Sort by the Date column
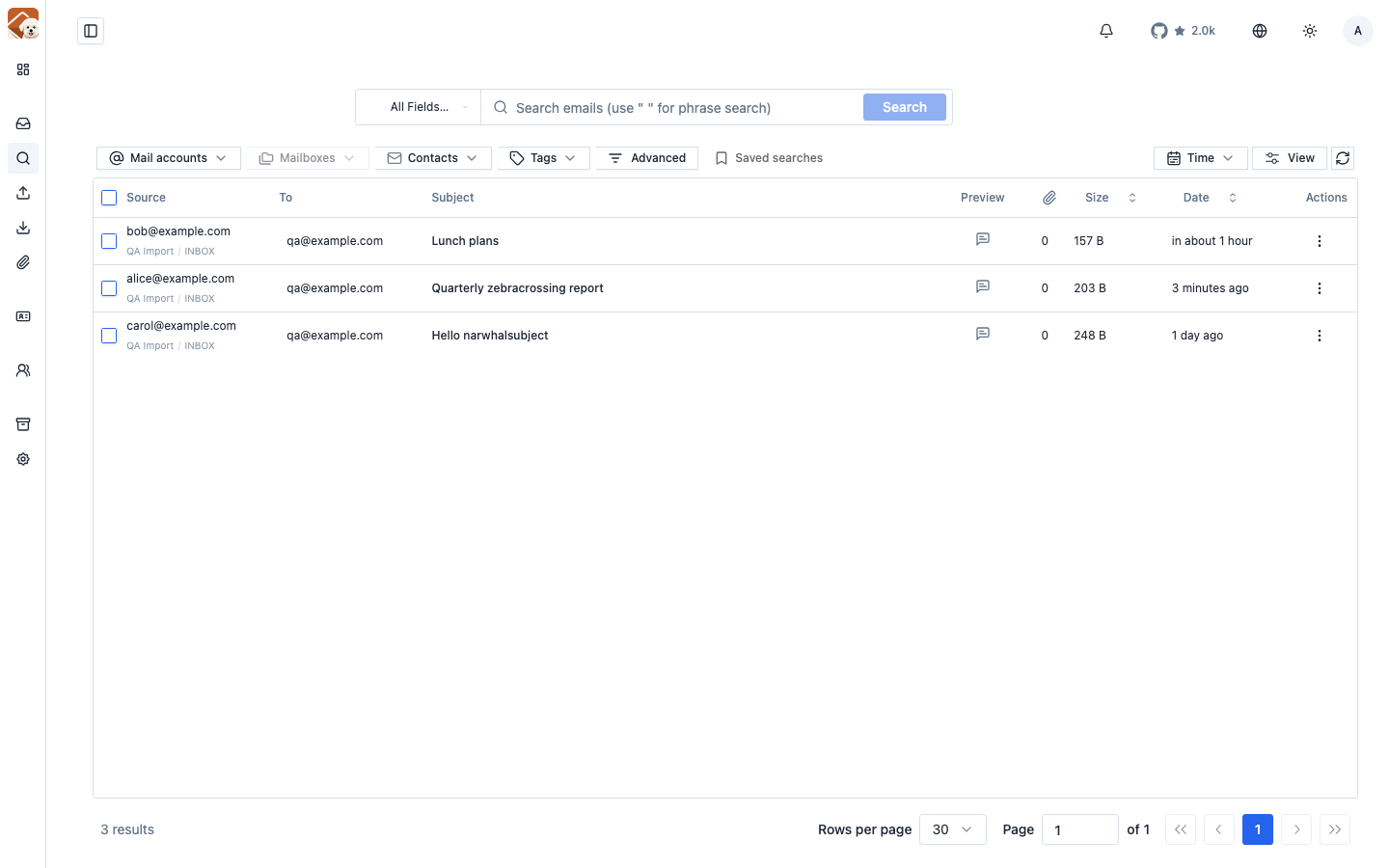 point(1210,198)
